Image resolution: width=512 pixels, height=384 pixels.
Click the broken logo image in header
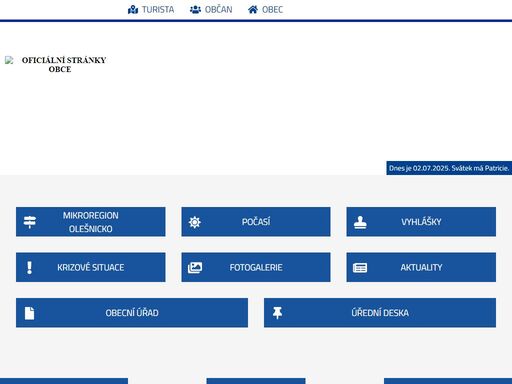(9, 60)
